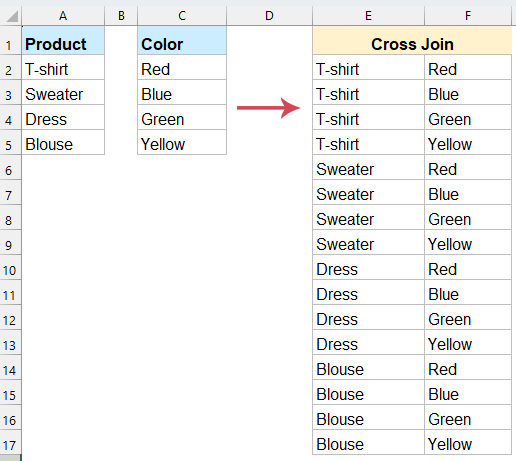Click T-shirt in cell E2
516x461 pixels.
368,67
